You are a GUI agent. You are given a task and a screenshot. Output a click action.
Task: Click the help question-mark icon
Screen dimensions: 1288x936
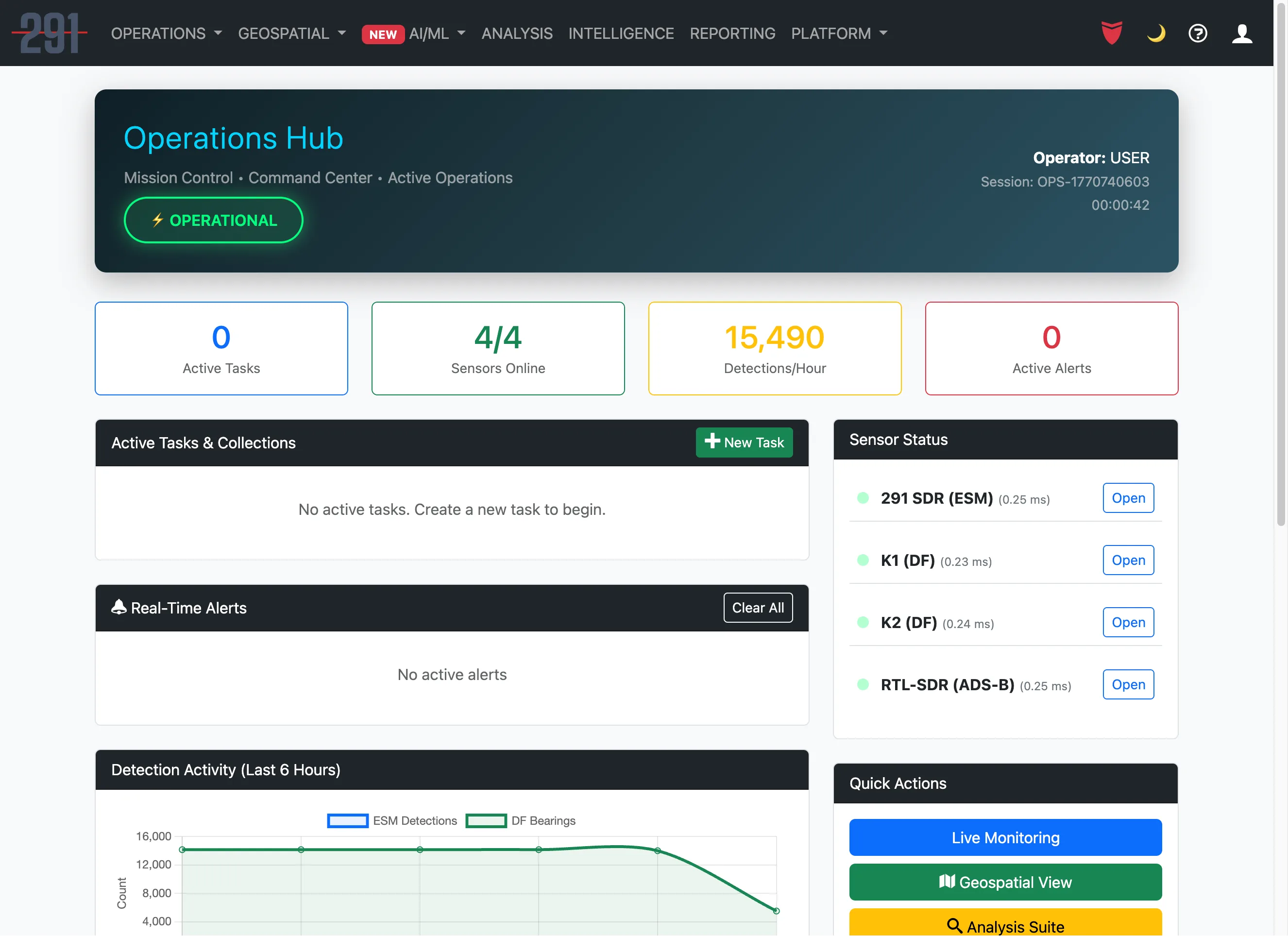click(1197, 34)
